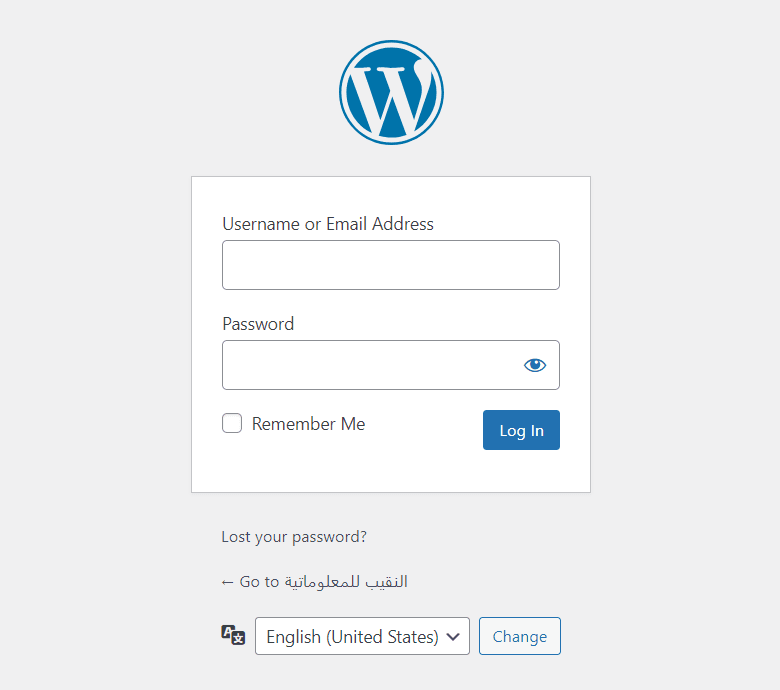The width and height of the screenshot is (780, 690).
Task: Click the Remember Me label text
Action: click(308, 424)
